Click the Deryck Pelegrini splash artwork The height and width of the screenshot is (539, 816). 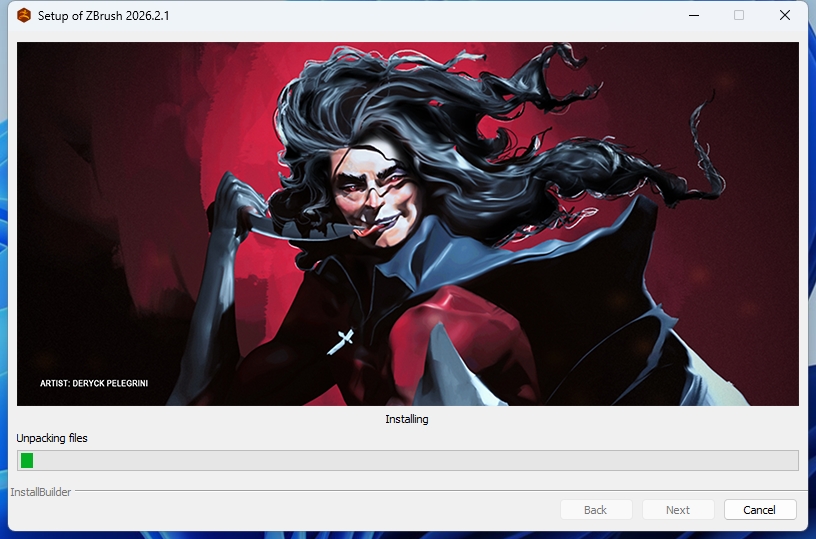407,224
